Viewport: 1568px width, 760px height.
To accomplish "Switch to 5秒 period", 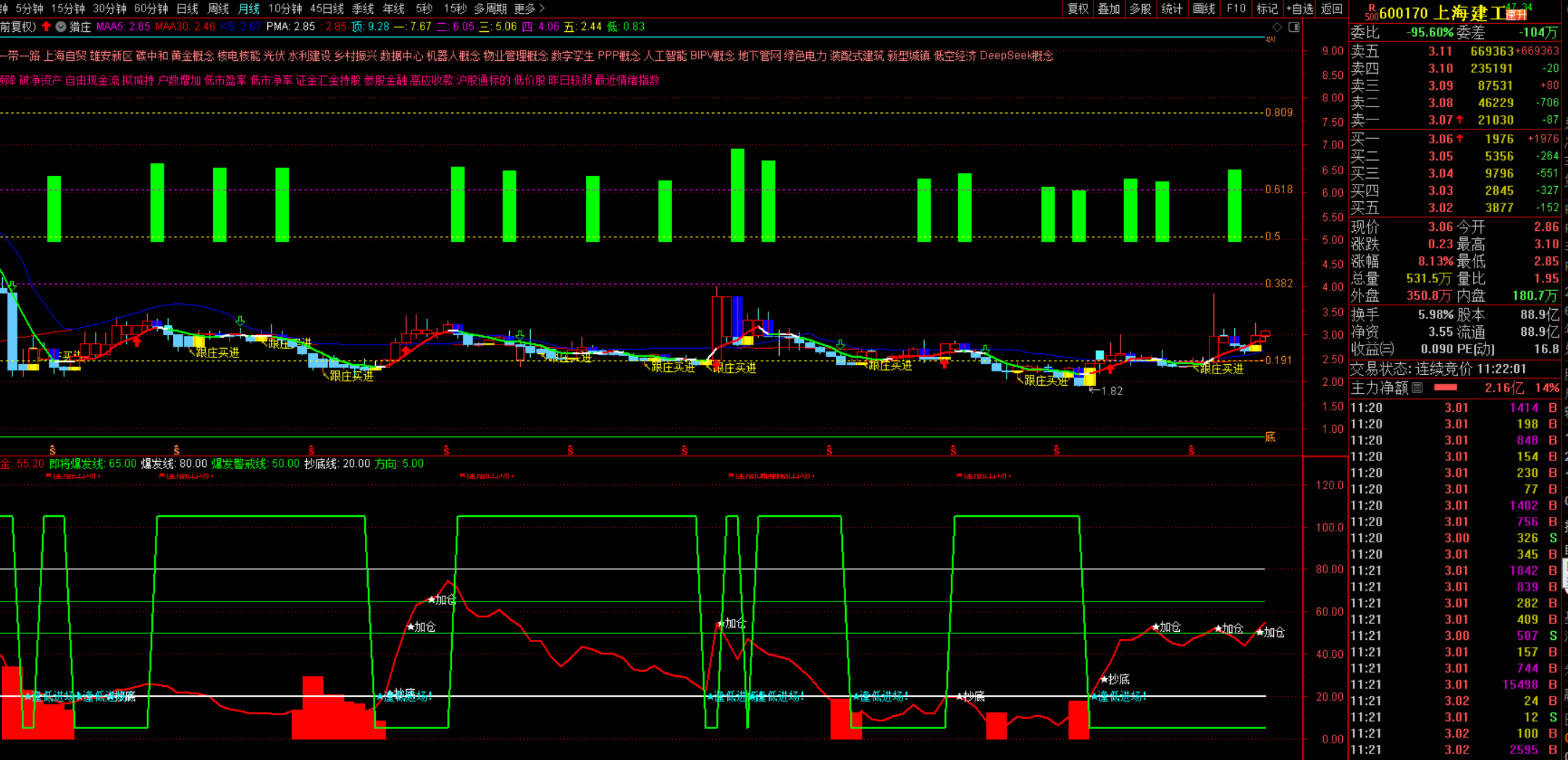I will (x=424, y=9).
